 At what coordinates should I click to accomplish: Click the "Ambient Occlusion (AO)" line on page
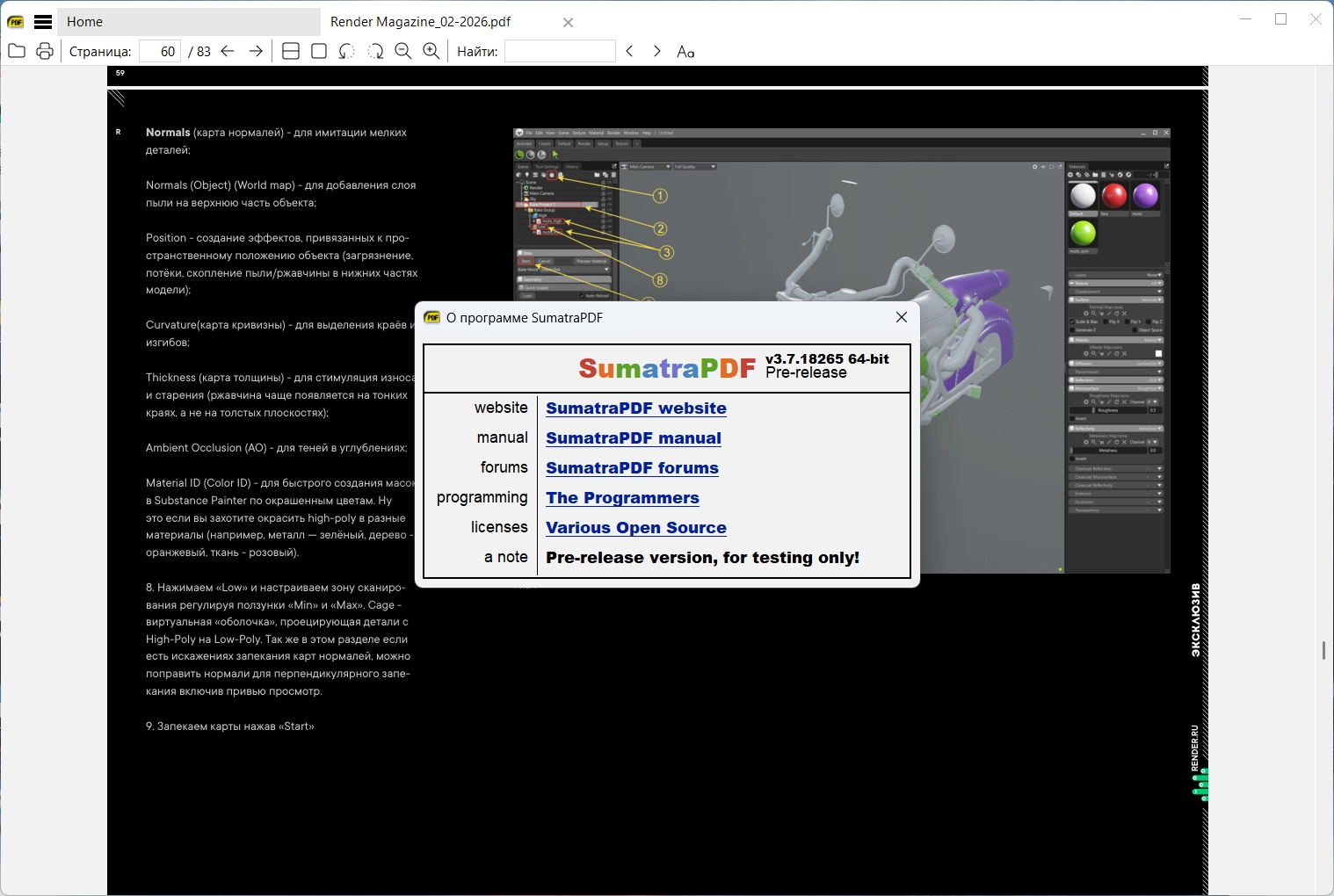[x=277, y=447]
